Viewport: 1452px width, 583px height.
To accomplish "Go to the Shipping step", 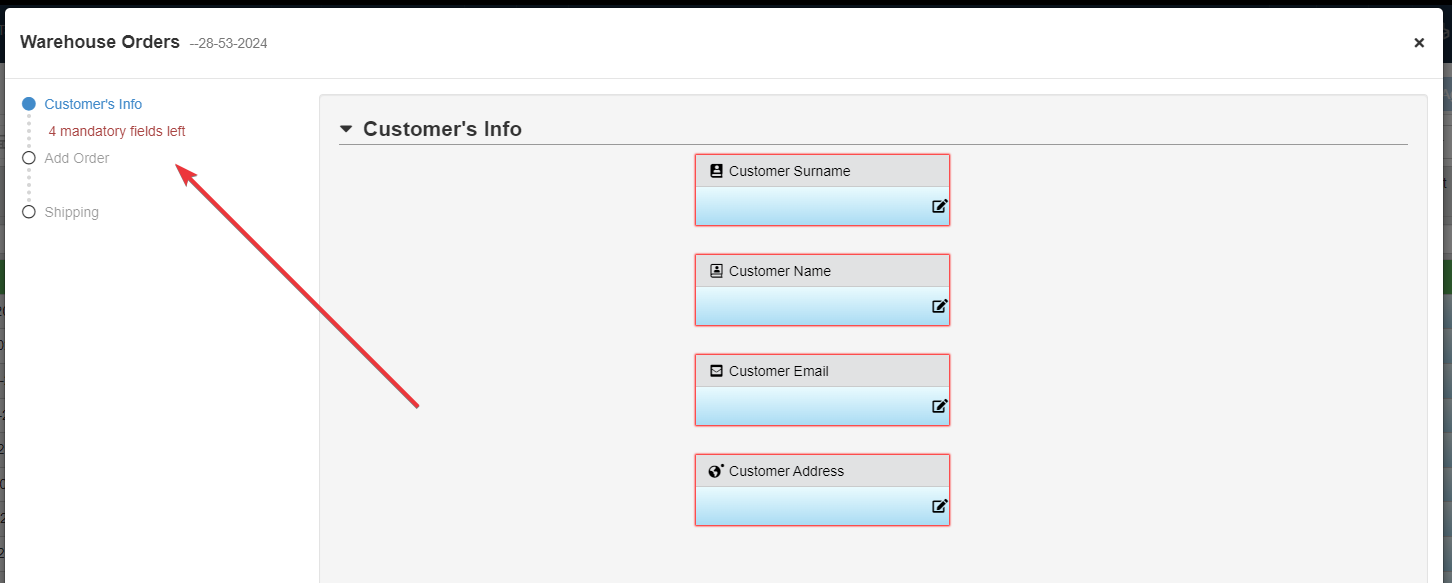I will [72, 212].
